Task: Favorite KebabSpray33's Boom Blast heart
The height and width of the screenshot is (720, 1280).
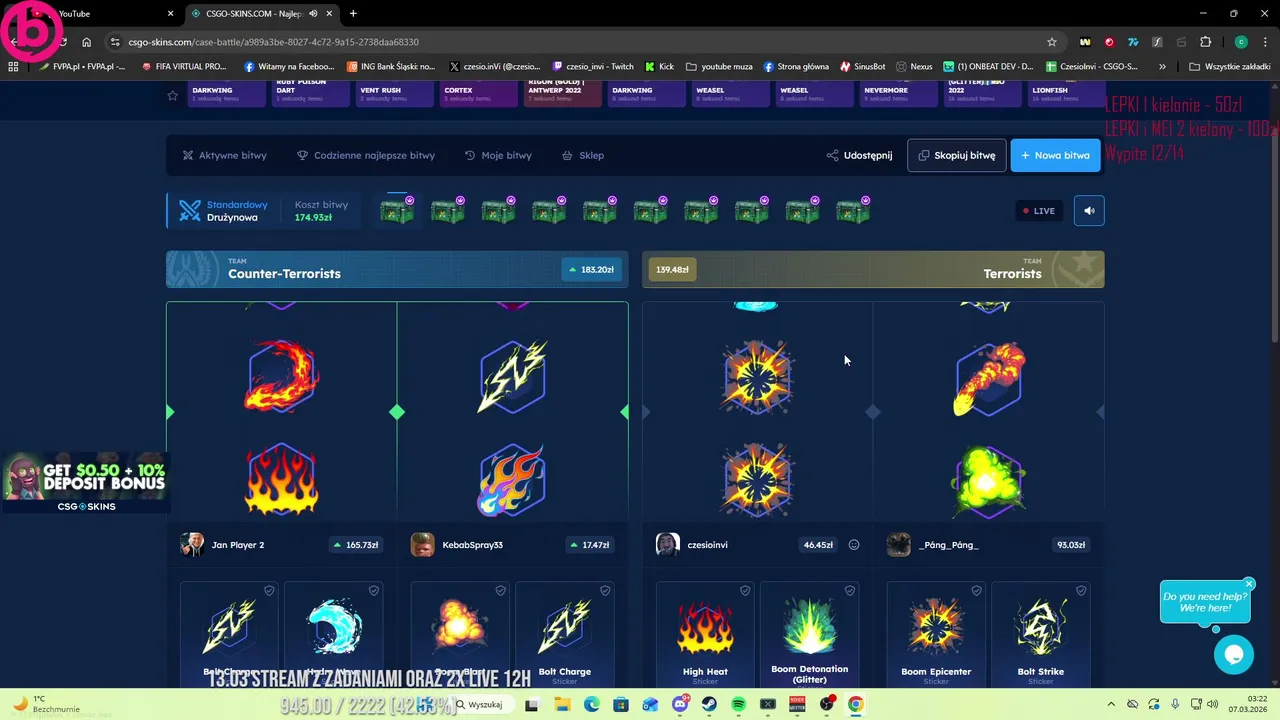Action: click(x=500, y=591)
